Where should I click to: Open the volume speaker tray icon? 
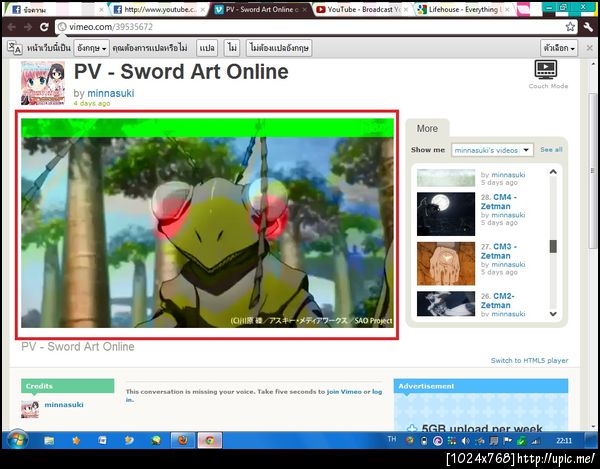point(466,441)
